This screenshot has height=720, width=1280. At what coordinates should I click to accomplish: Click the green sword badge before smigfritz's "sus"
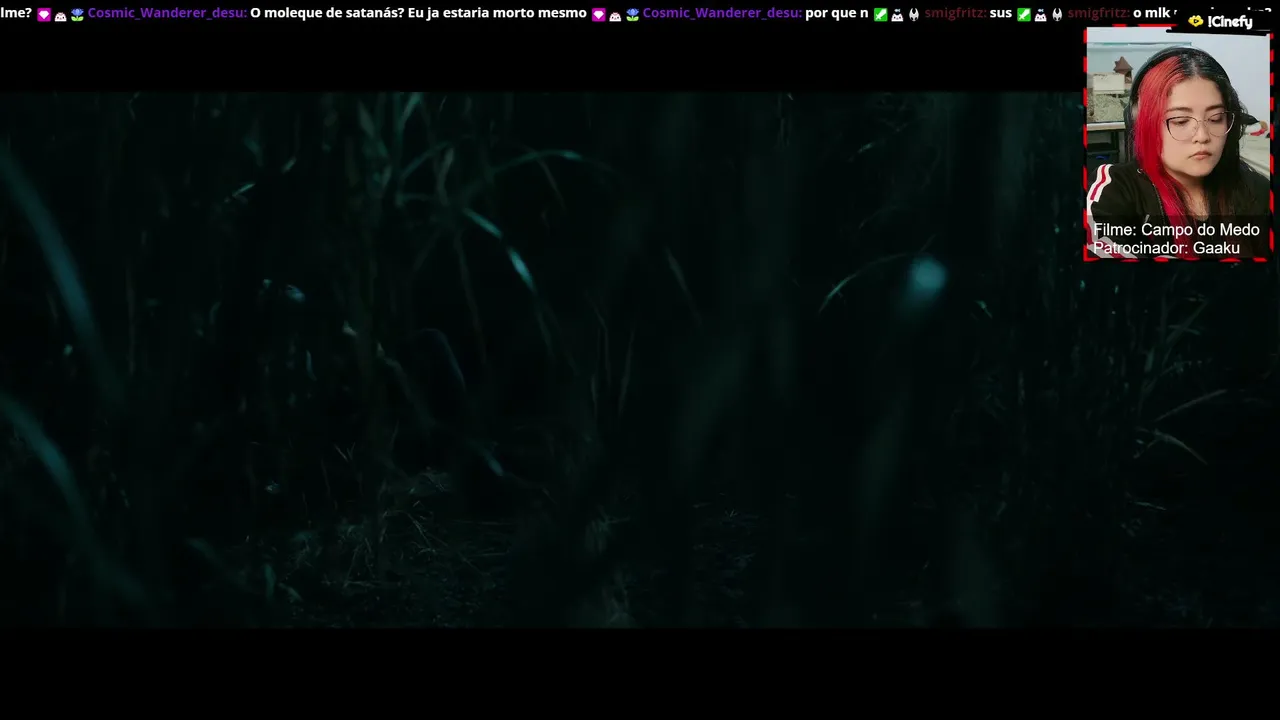(x=881, y=15)
